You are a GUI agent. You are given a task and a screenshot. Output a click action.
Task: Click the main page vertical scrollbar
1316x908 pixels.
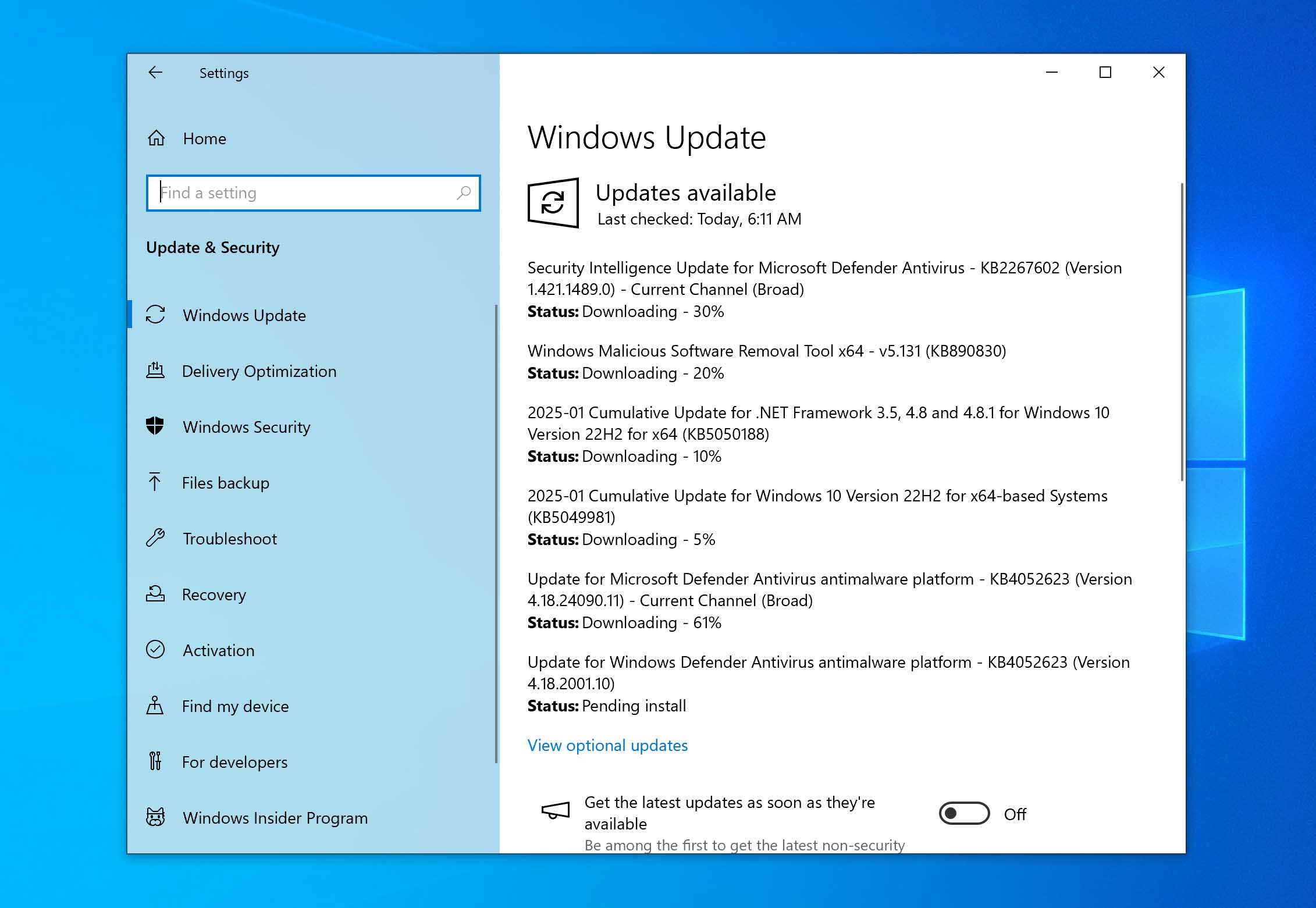(x=1182, y=332)
